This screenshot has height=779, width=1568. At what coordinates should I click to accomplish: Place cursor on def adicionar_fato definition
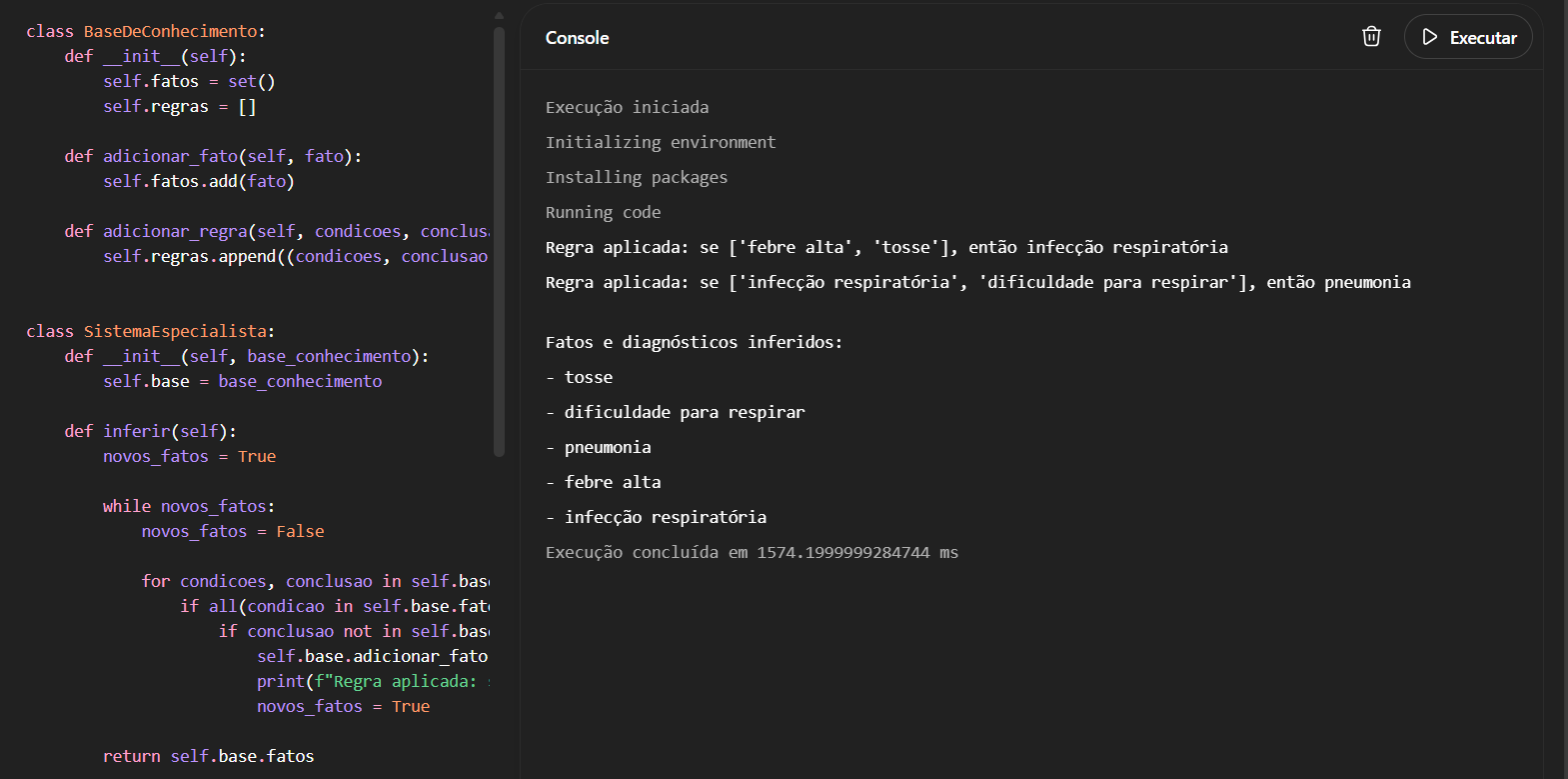[x=213, y=157]
